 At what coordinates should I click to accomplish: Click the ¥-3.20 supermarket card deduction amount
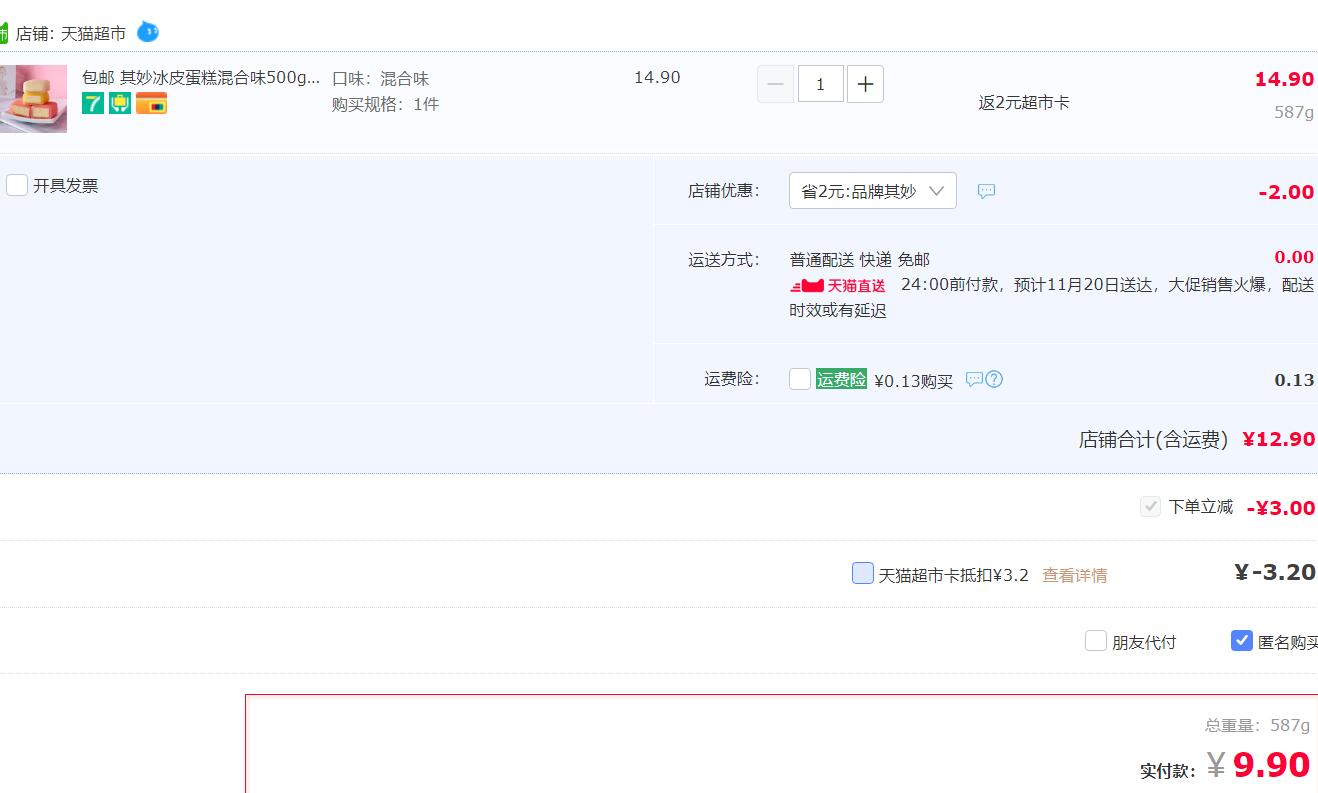pos(1275,572)
